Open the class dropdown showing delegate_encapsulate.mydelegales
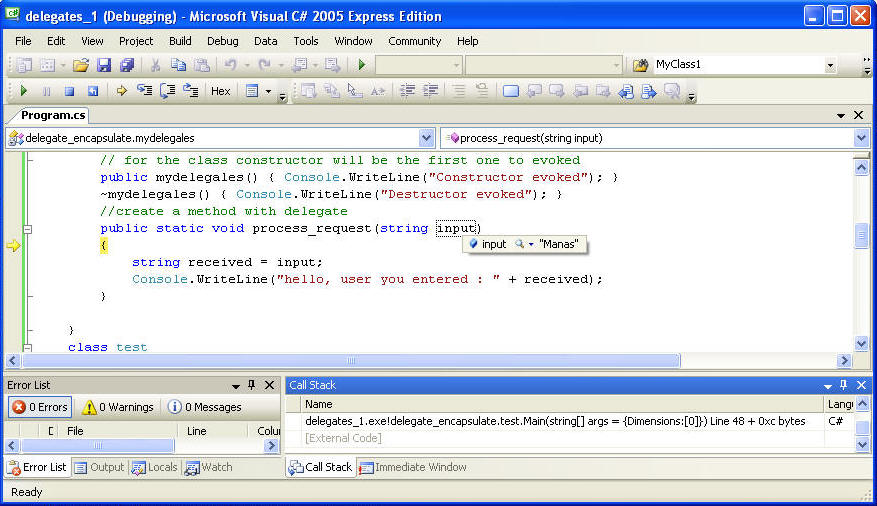The image size is (877, 506). point(426,138)
